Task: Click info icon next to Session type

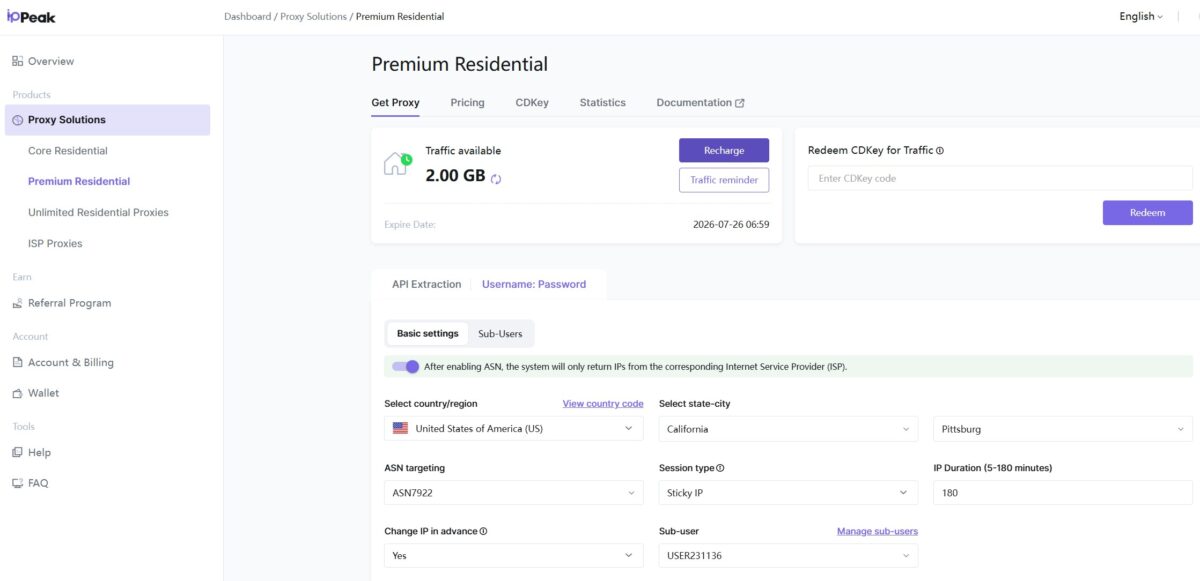Action: 720,468
